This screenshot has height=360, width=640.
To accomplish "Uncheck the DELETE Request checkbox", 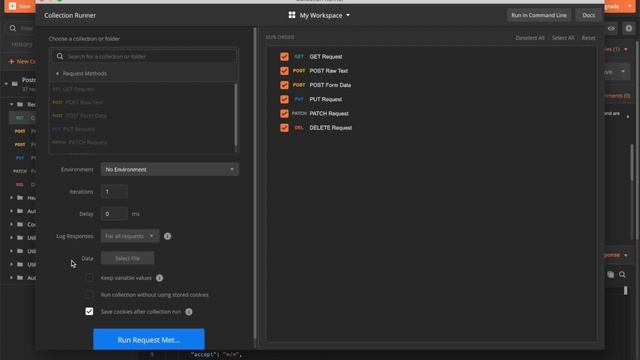I will click(x=284, y=128).
